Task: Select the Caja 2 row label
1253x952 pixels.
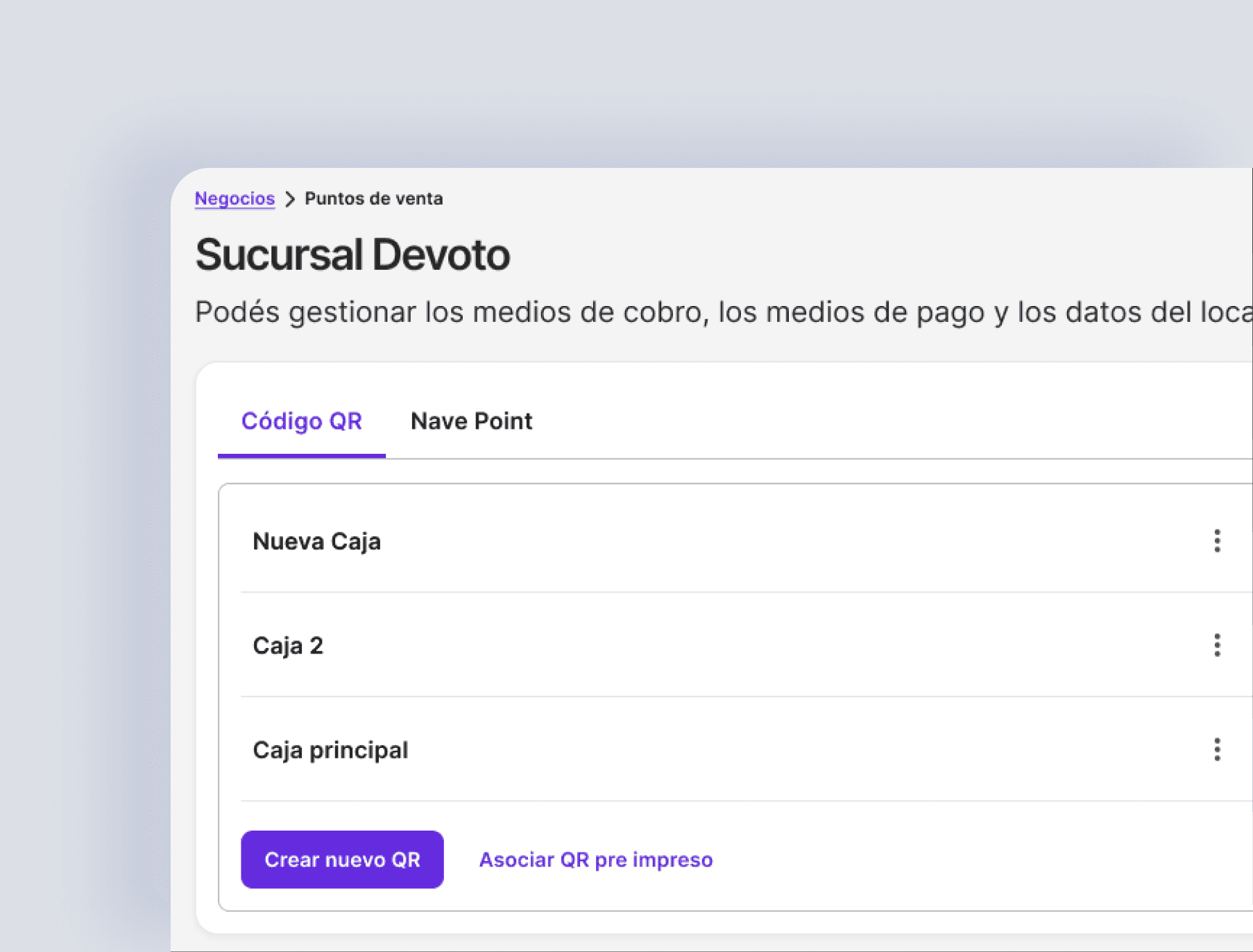Action: tap(288, 646)
